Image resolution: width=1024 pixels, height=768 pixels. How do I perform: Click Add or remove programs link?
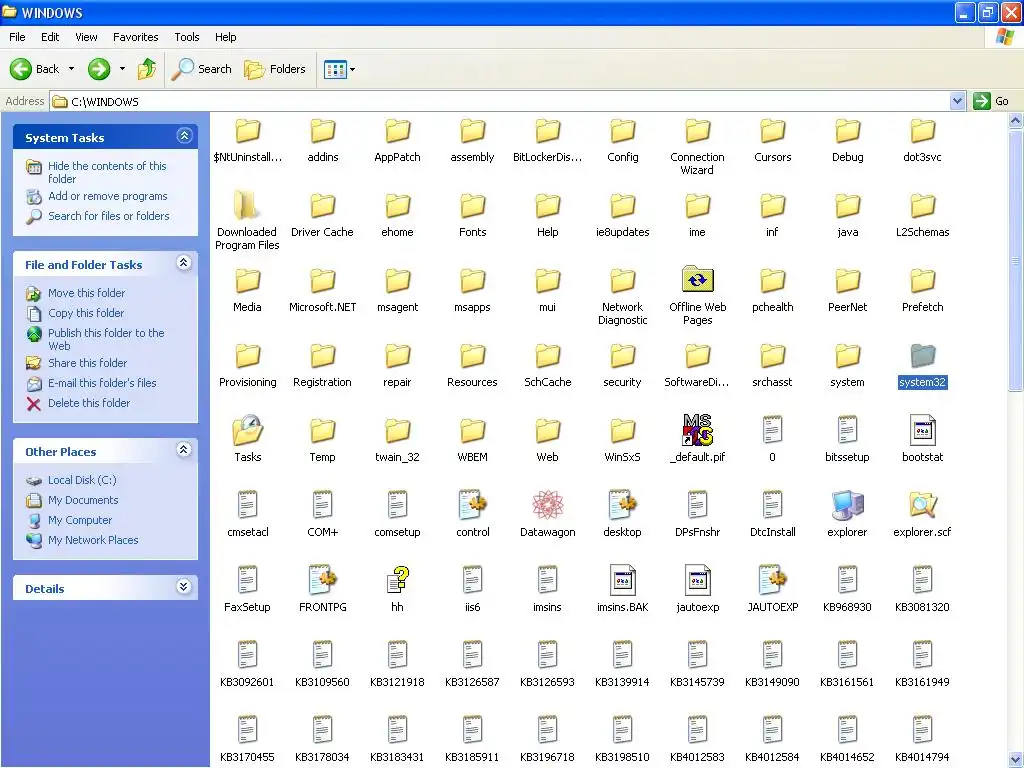pyautogui.click(x=108, y=196)
